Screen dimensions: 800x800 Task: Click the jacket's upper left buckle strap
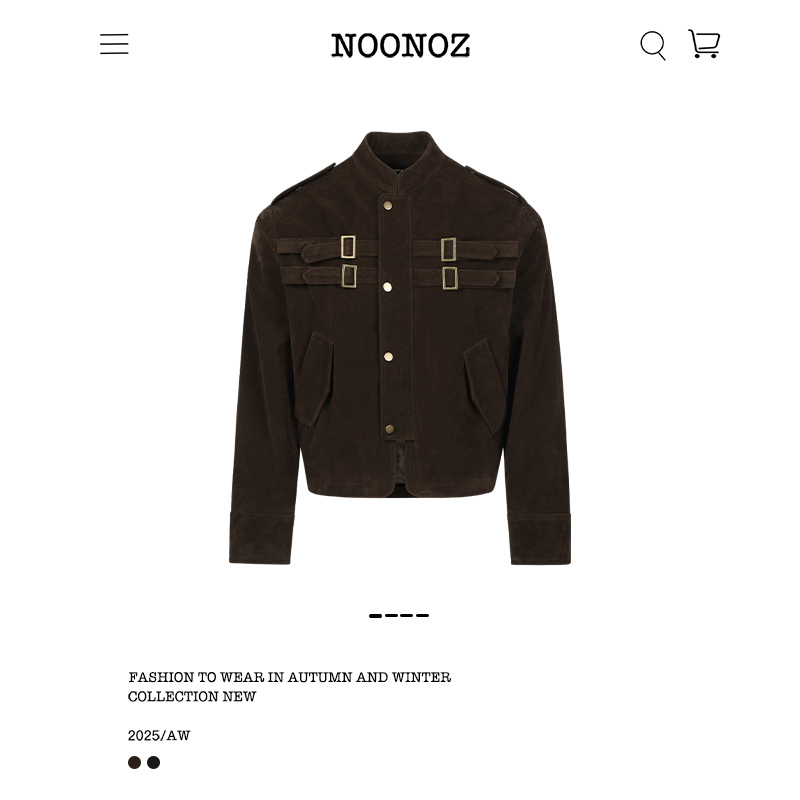tap(327, 248)
